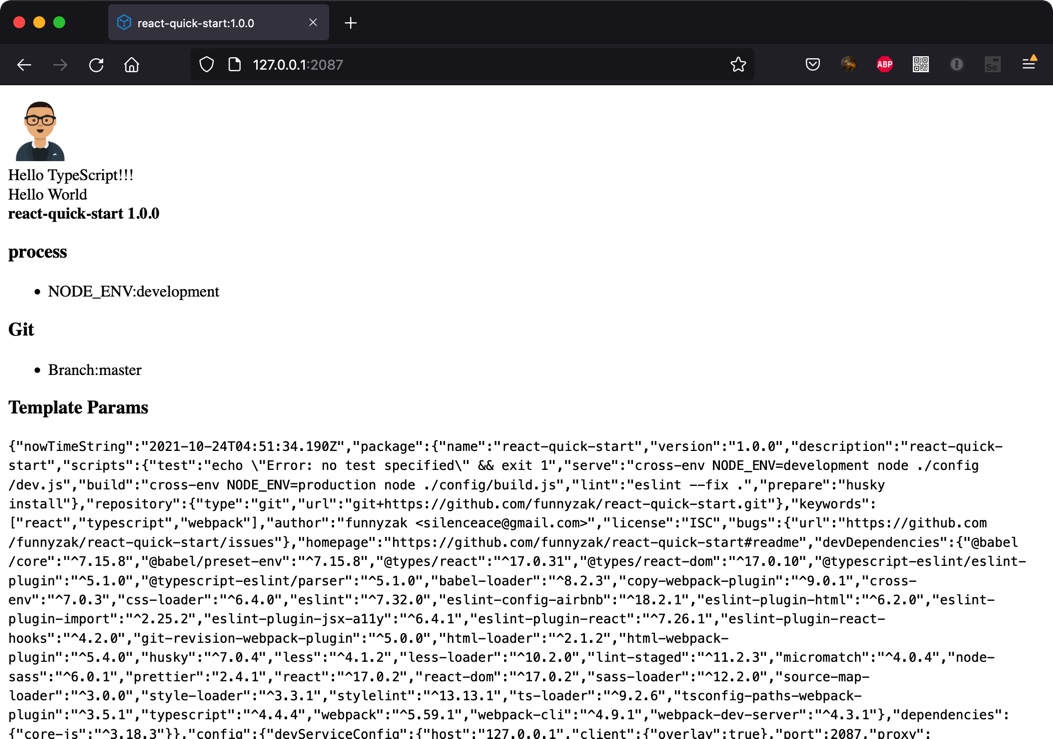Click the grey info extension icon
Viewport: 1053px width, 739px height.
coord(956,64)
